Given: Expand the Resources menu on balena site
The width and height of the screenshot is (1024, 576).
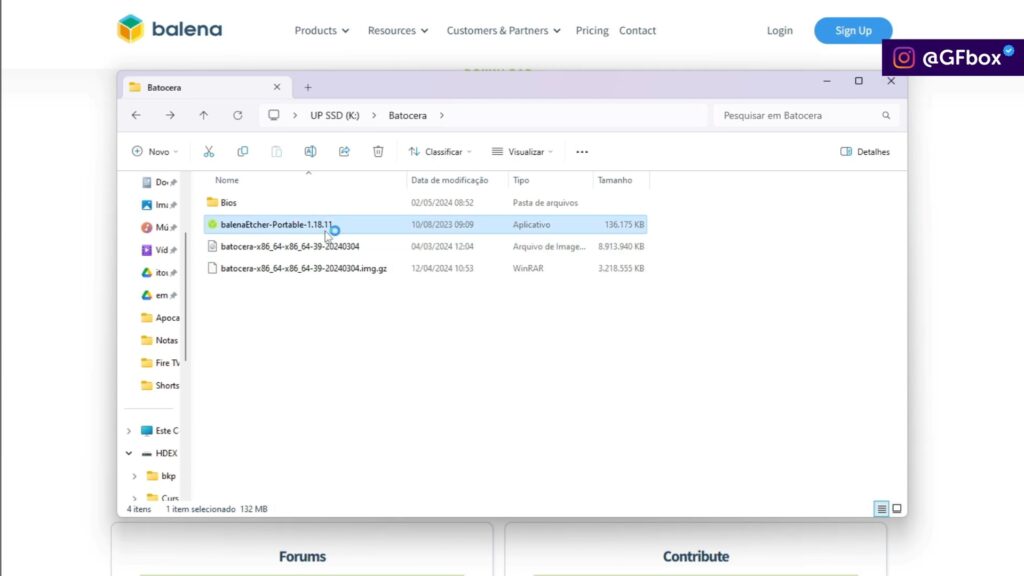Looking at the screenshot, I should (398, 31).
